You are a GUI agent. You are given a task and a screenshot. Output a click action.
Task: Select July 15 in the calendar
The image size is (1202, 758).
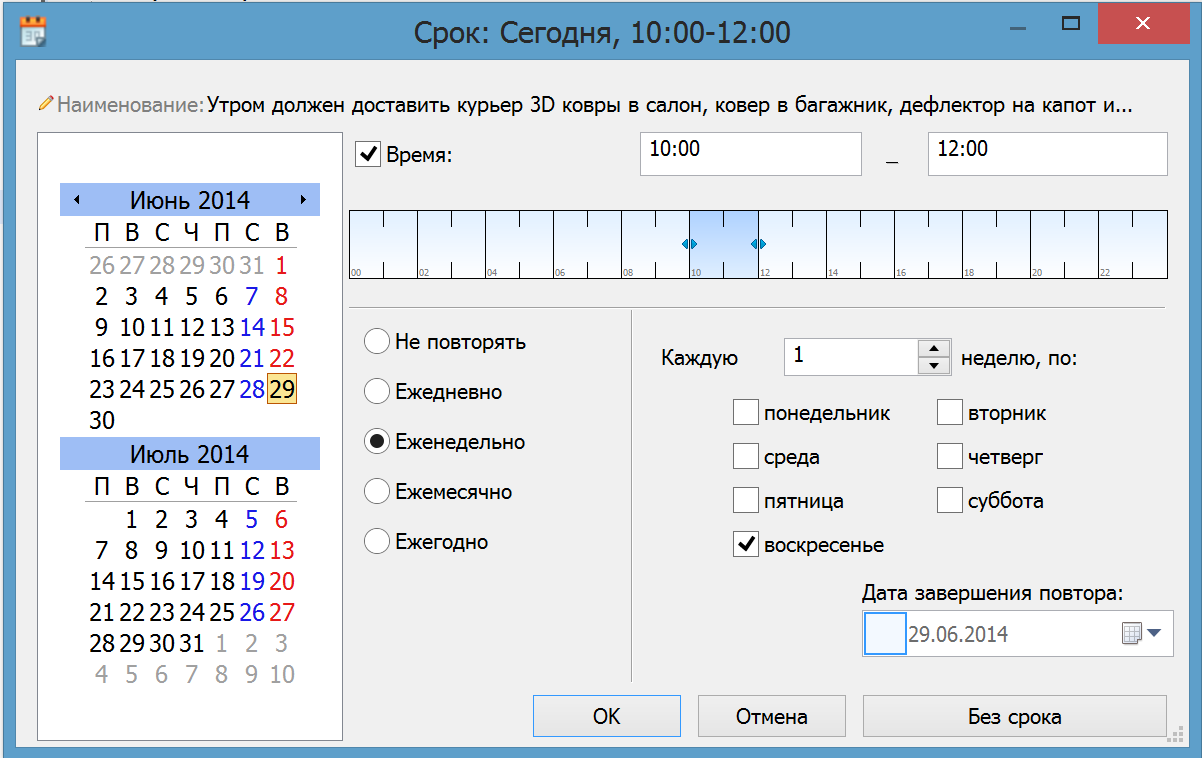click(x=132, y=581)
